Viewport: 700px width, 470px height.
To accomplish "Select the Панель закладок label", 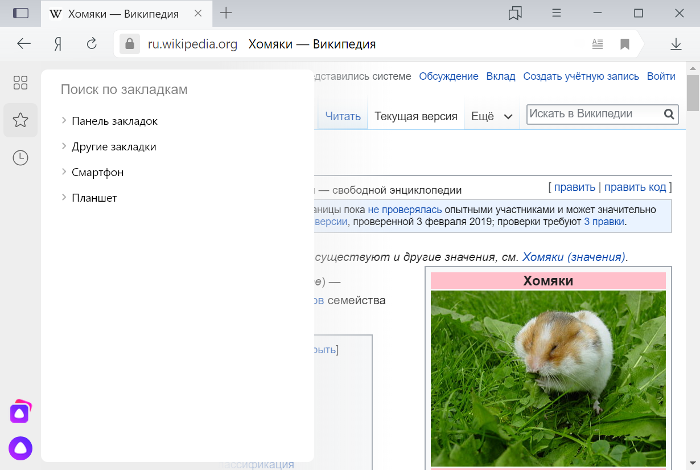I will click(115, 121).
